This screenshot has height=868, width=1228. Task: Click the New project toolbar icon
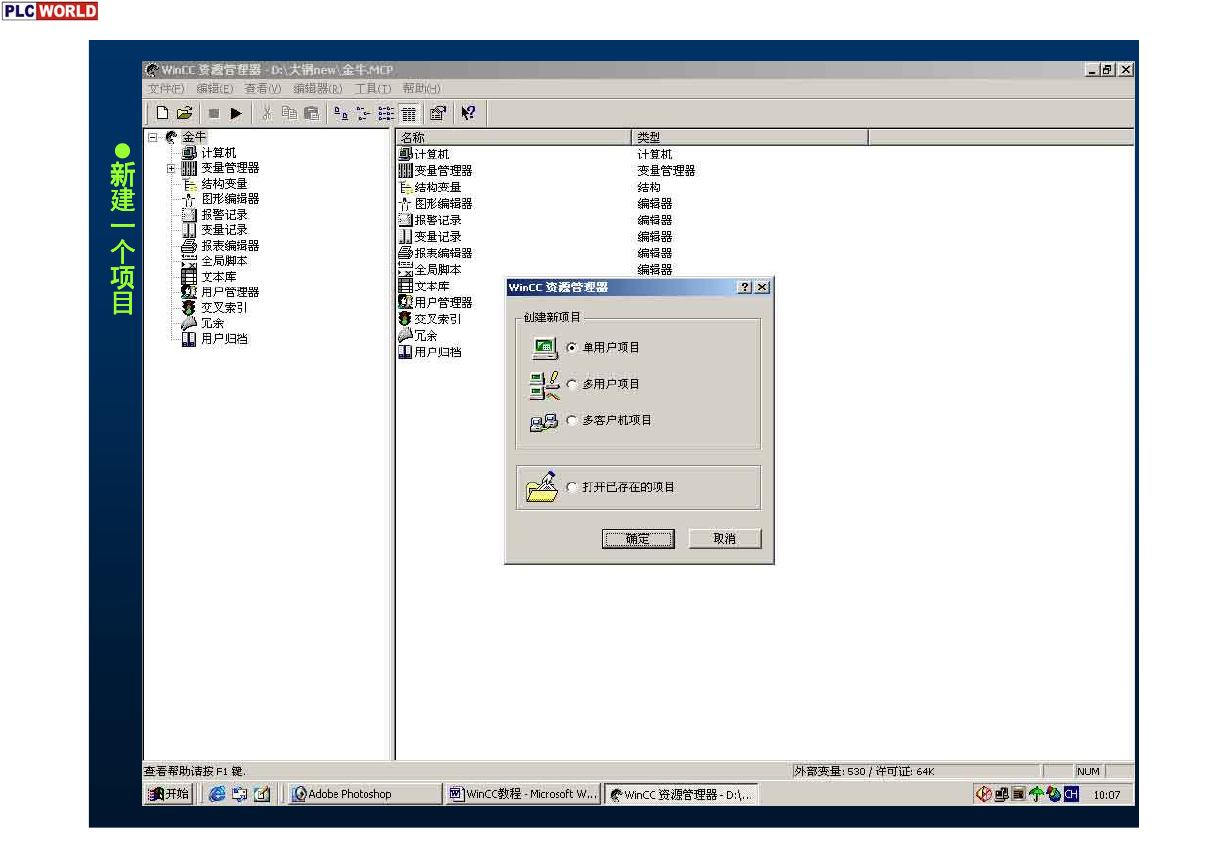click(162, 114)
